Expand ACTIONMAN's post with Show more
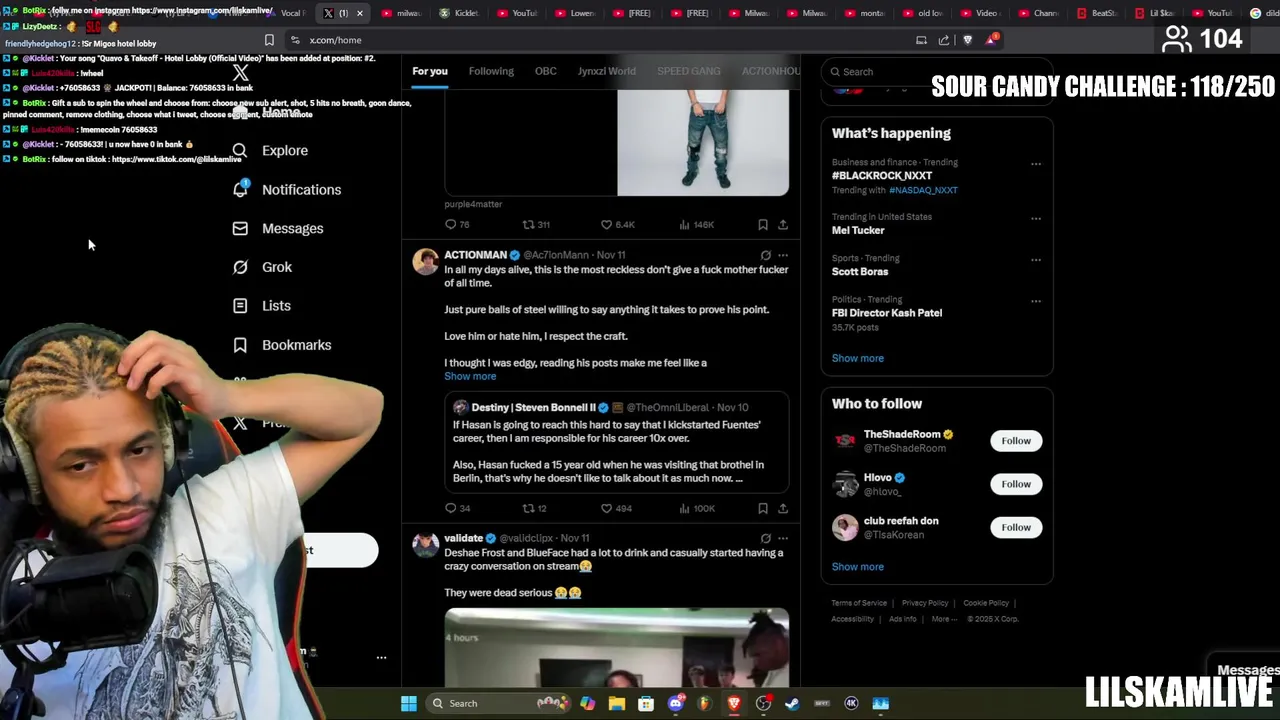The height and width of the screenshot is (720, 1280). pos(470,376)
